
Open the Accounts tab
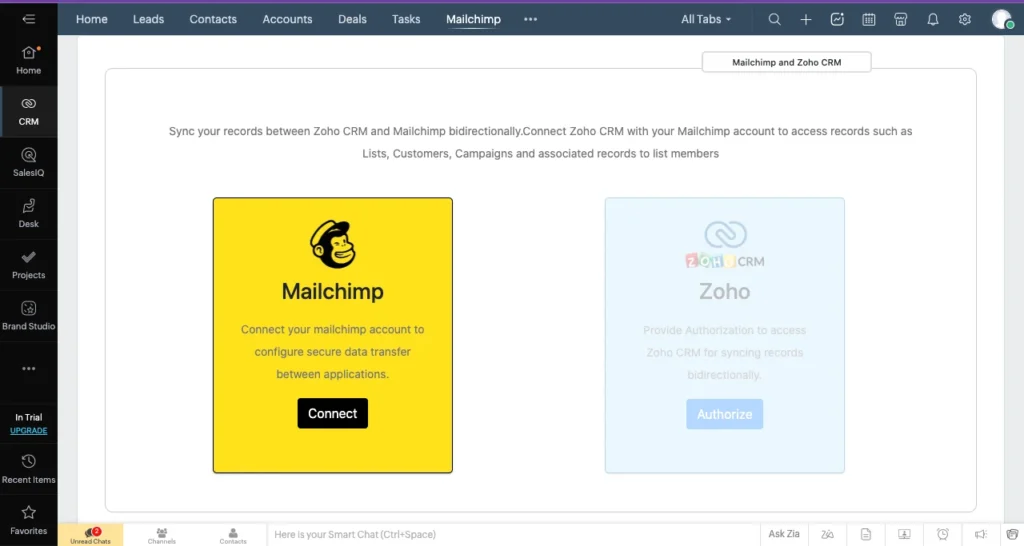[287, 20]
